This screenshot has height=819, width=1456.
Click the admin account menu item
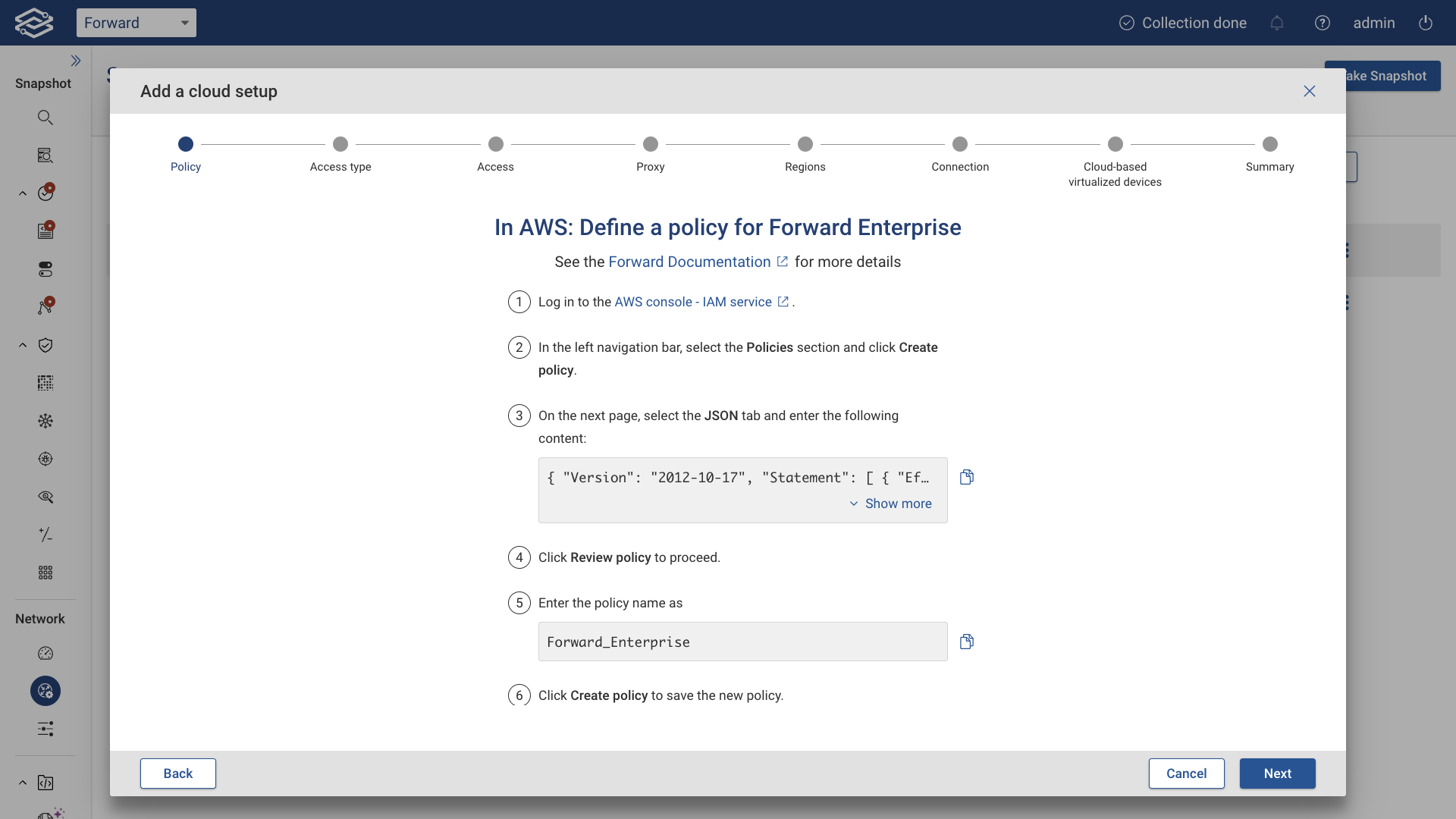click(1373, 23)
